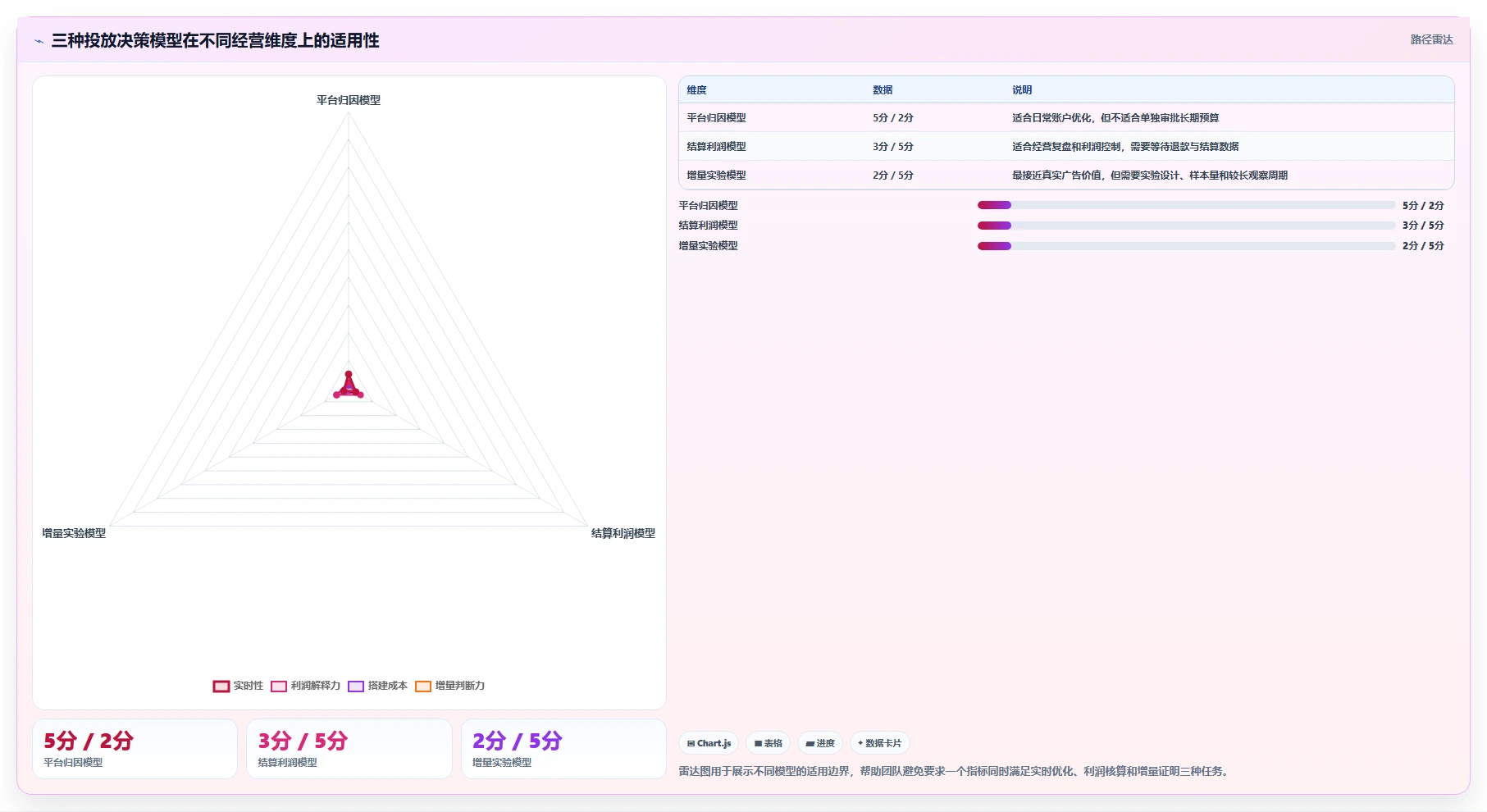This screenshot has height=812, width=1487.
Task: Click description 最接近真实广告价值 in table
Action: pos(1150,176)
